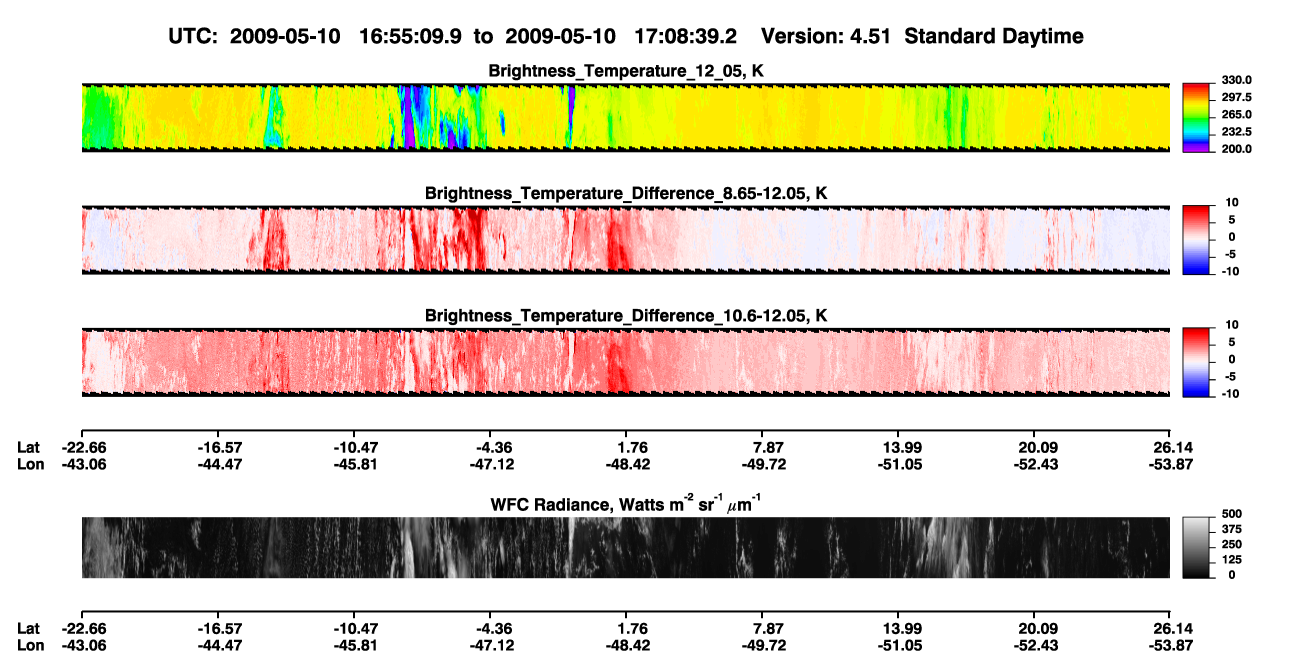Click latitude '-16.57' on the axis above WFC Radiance

click(218, 447)
